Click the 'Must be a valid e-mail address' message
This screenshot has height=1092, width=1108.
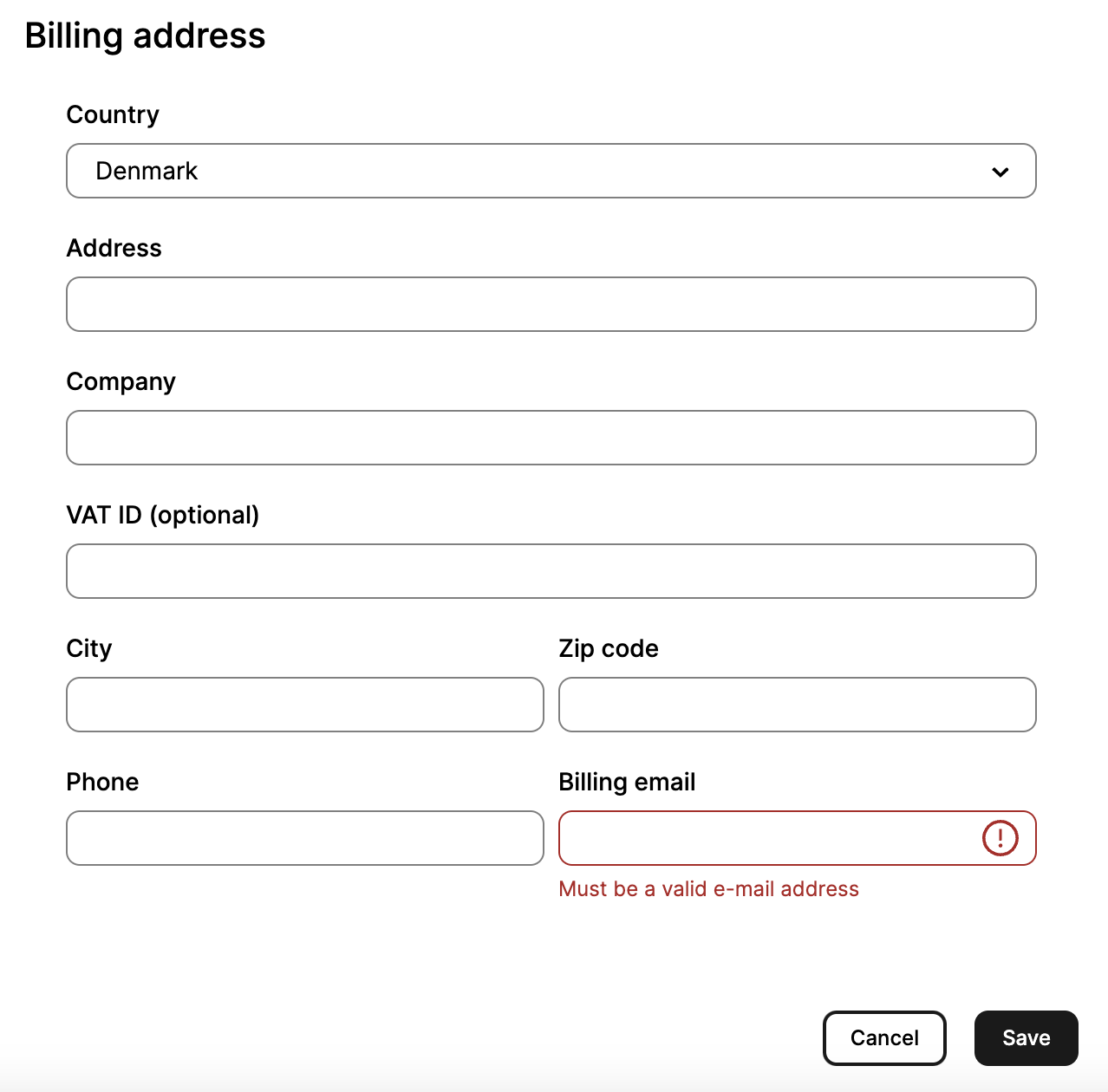pos(709,889)
